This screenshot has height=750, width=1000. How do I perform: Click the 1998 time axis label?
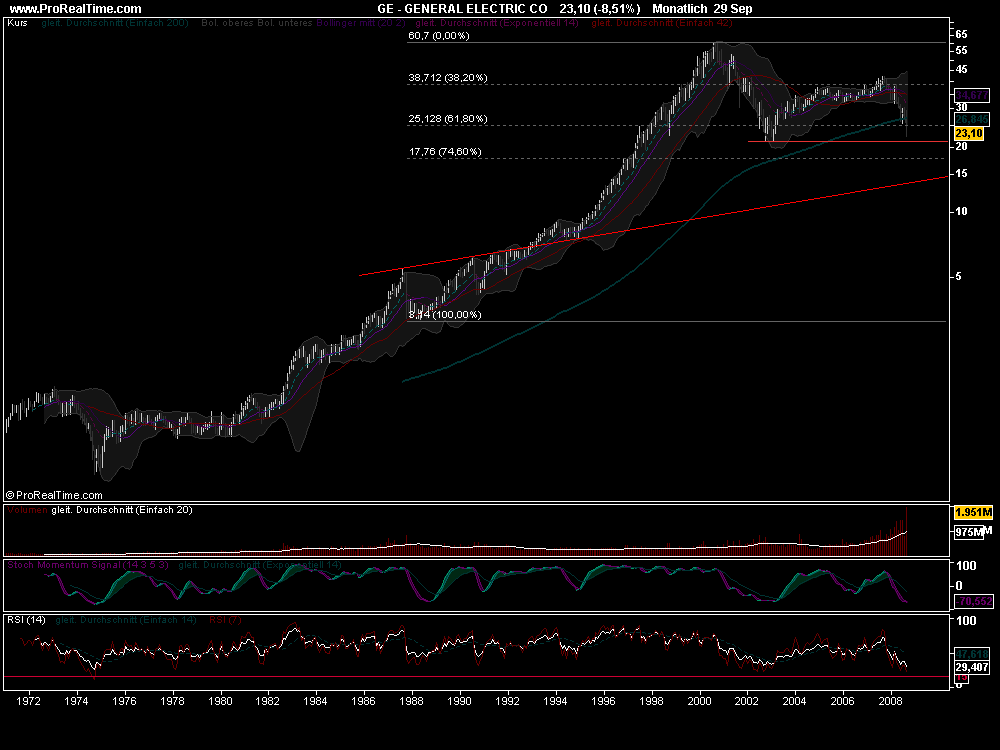pos(651,701)
